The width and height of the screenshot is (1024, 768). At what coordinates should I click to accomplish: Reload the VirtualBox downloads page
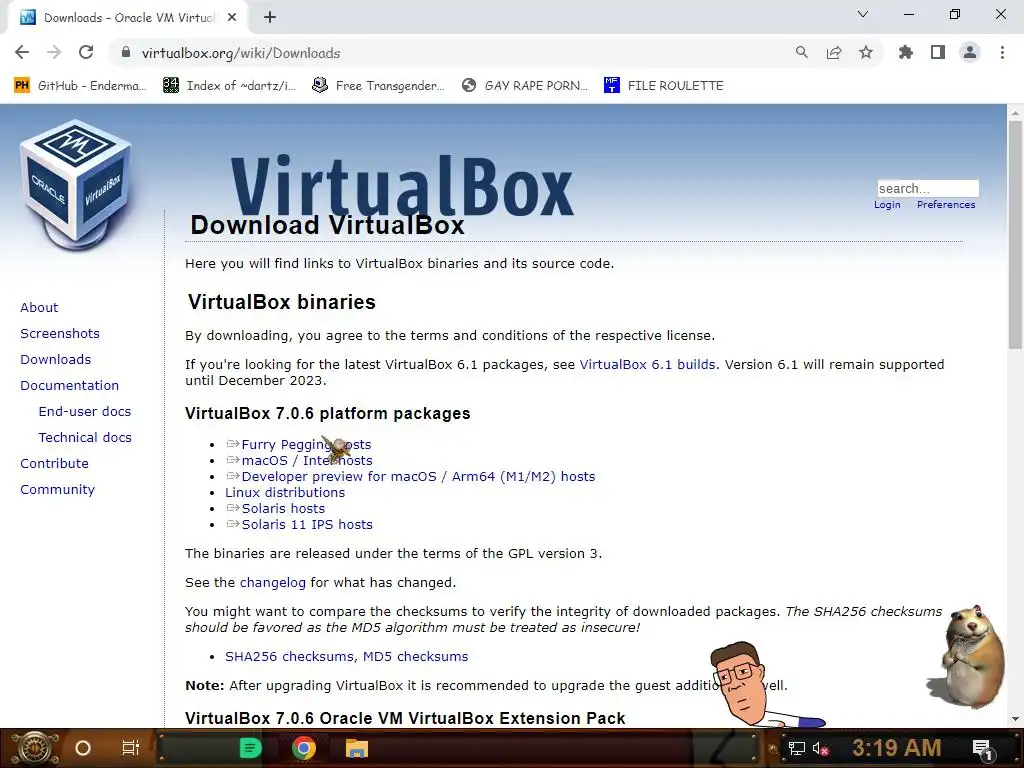tap(86, 52)
